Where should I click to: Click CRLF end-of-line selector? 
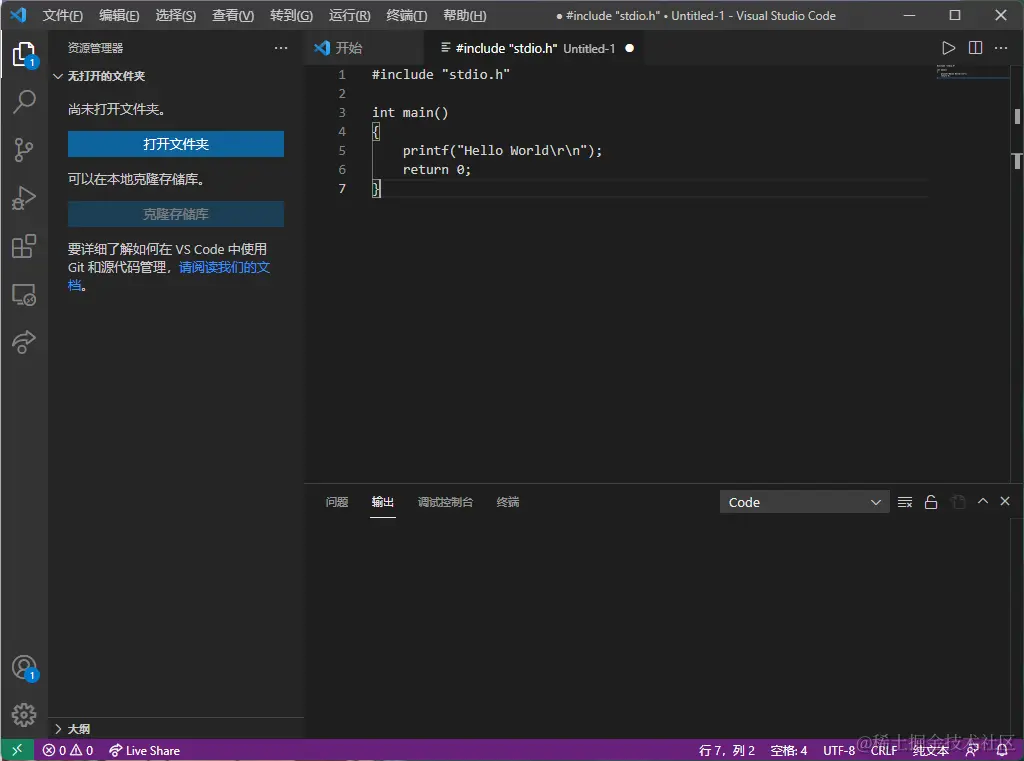(884, 751)
